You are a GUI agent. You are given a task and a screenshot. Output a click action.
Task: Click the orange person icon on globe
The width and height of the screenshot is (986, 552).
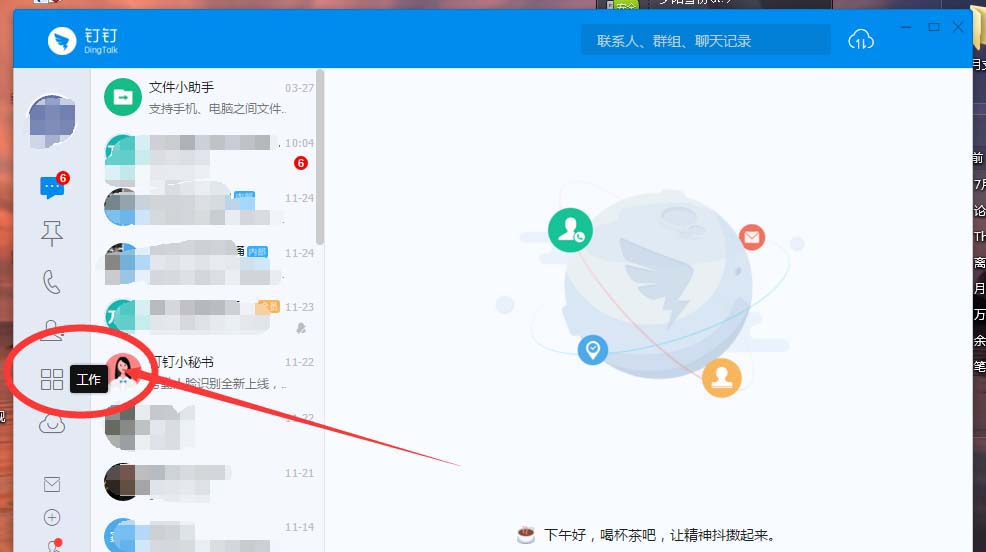click(x=721, y=377)
